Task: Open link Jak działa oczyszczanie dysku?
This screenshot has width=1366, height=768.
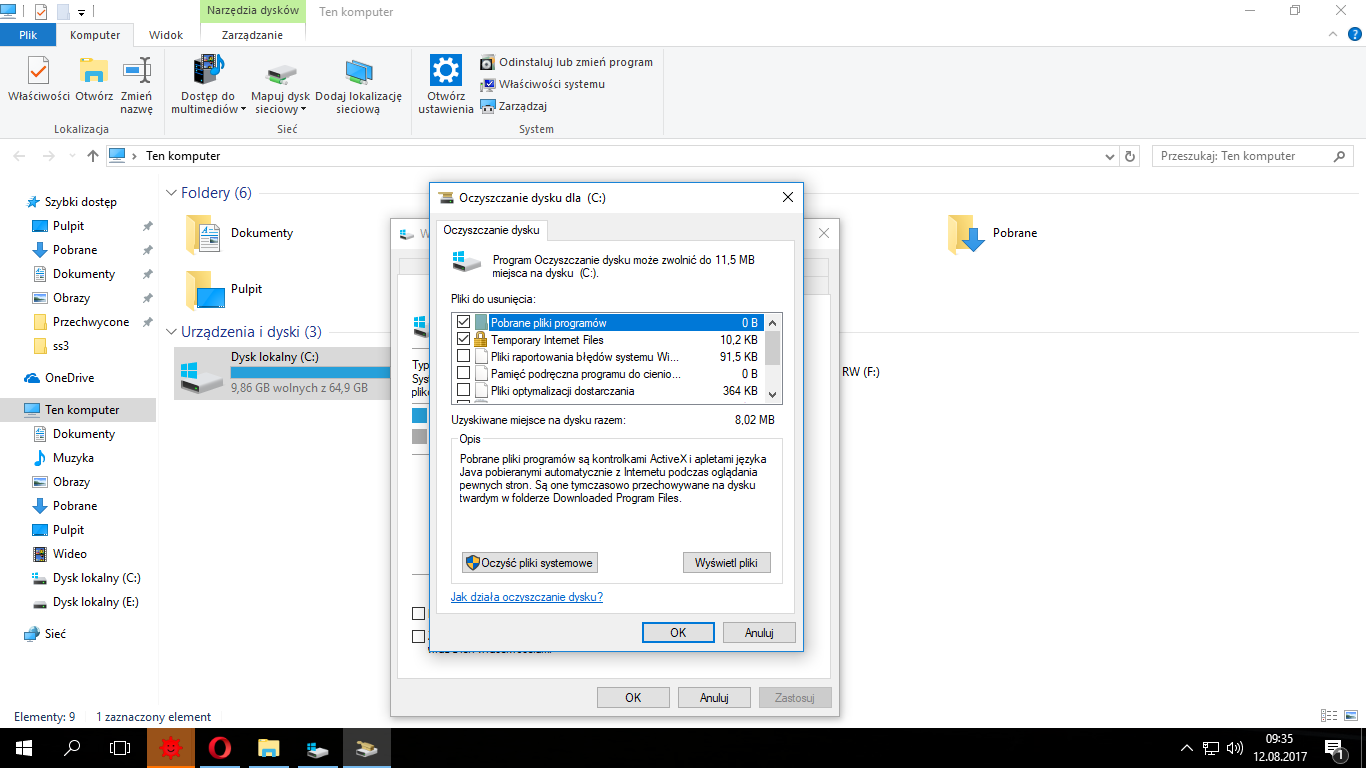Action: 527,597
